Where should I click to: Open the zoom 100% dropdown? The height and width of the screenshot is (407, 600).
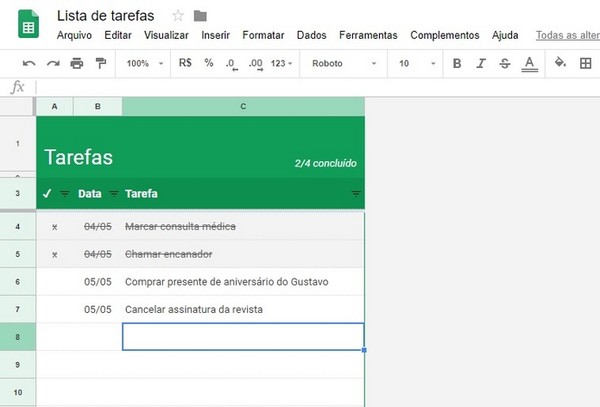click(x=143, y=63)
